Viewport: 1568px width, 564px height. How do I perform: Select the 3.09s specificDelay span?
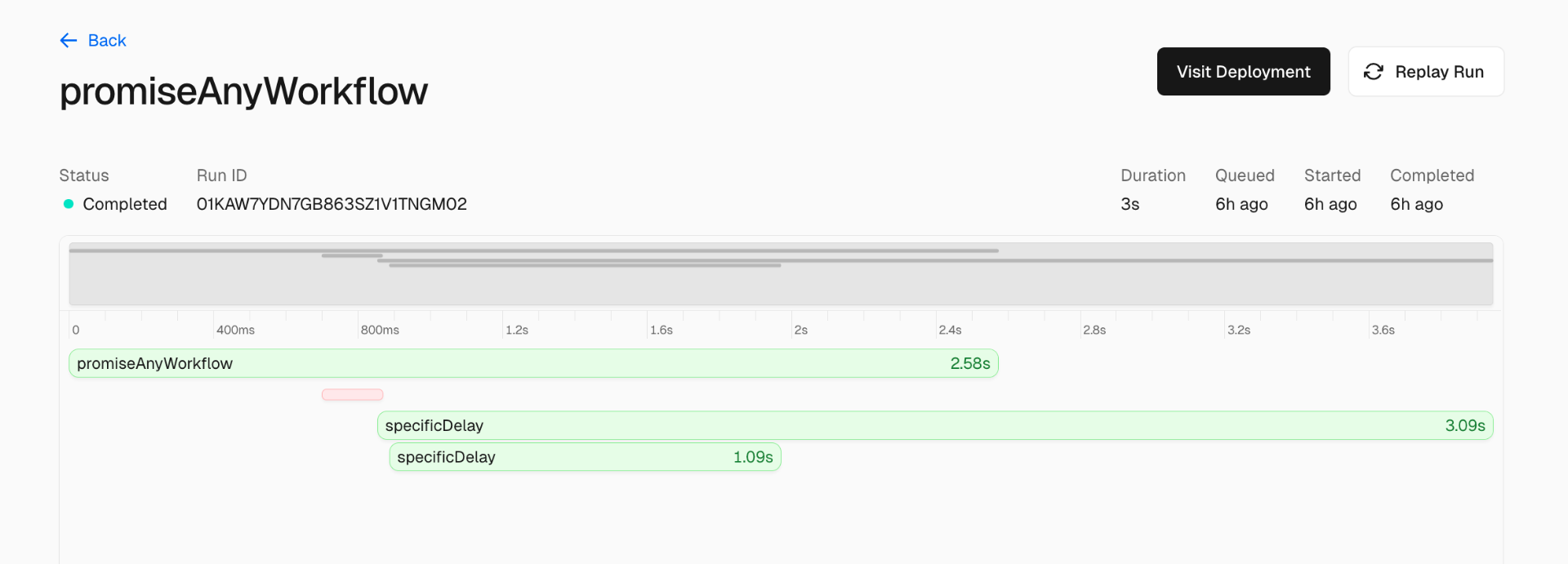(934, 425)
